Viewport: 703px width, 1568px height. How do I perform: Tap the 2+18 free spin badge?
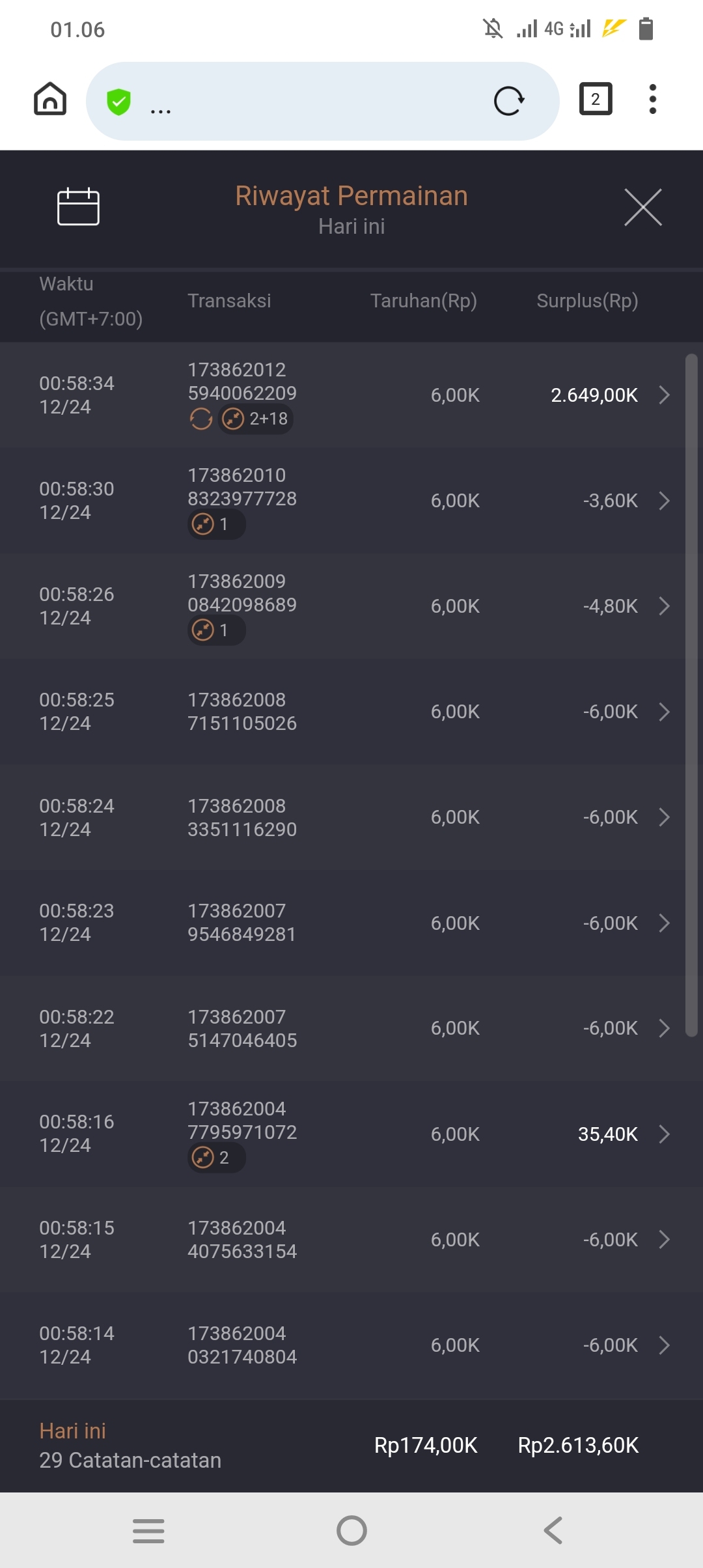256,419
